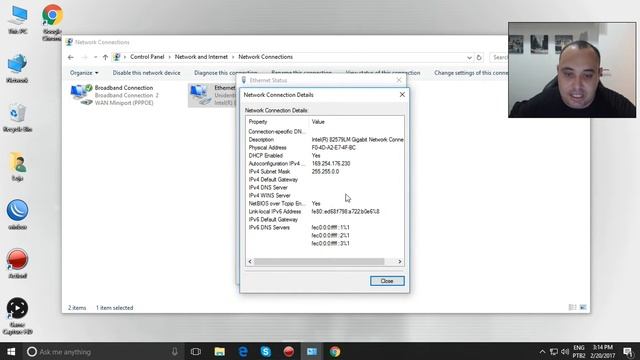Screen dimensions: 640x360
Task: Select the Broadband Connection item
Action: (x=114, y=95)
